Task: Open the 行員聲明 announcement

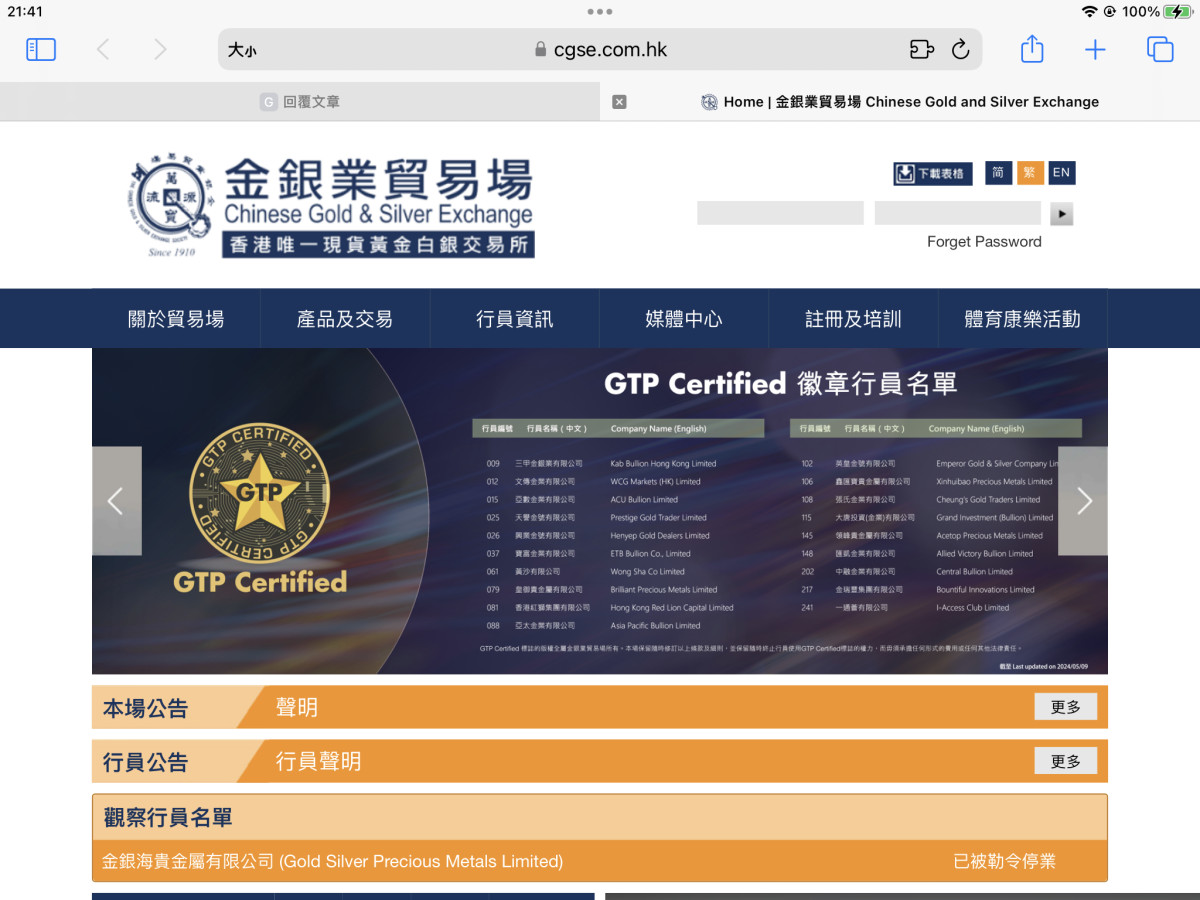Action: point(318,762)
